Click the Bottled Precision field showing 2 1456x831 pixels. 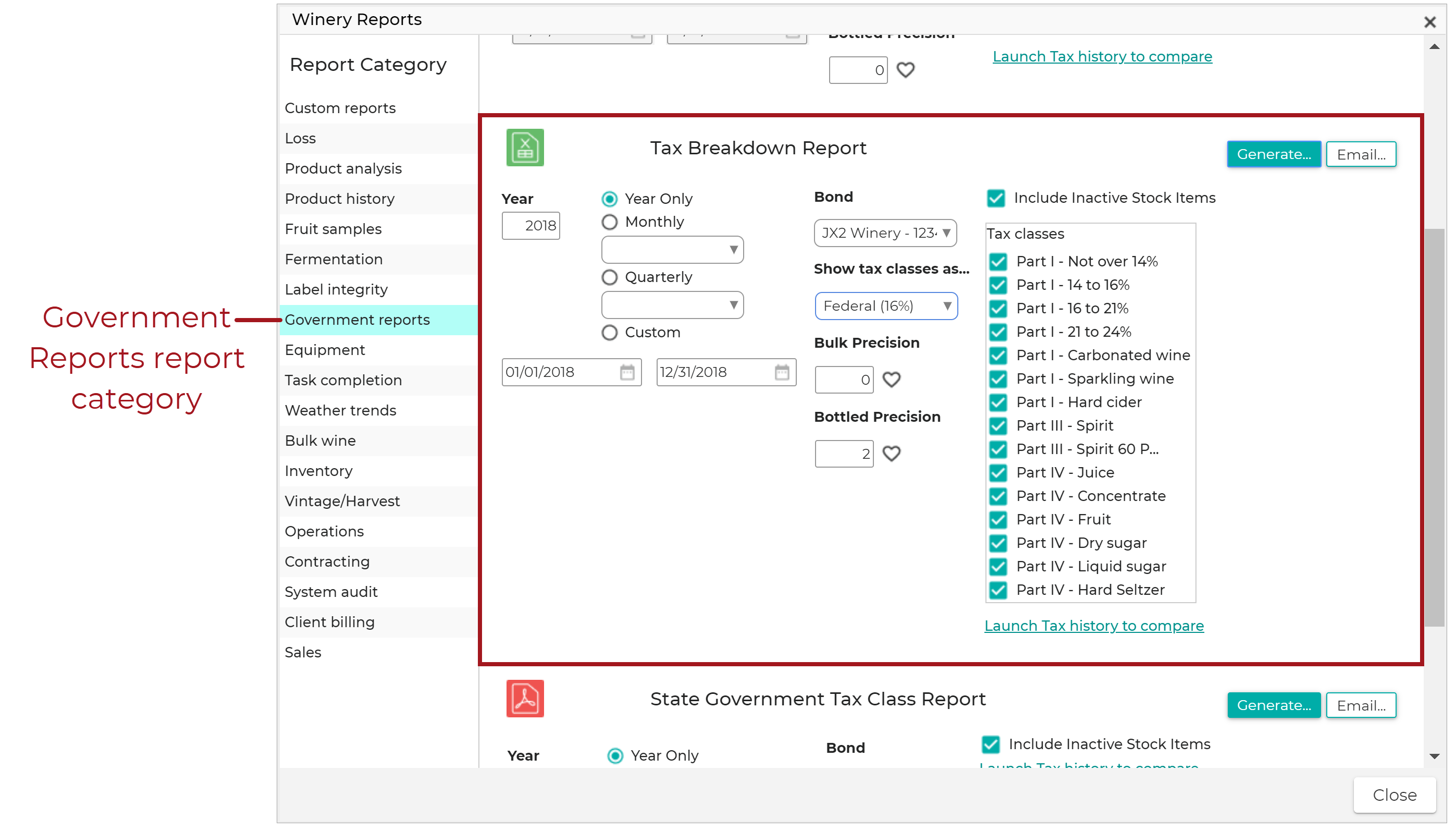tap(844, 454)
